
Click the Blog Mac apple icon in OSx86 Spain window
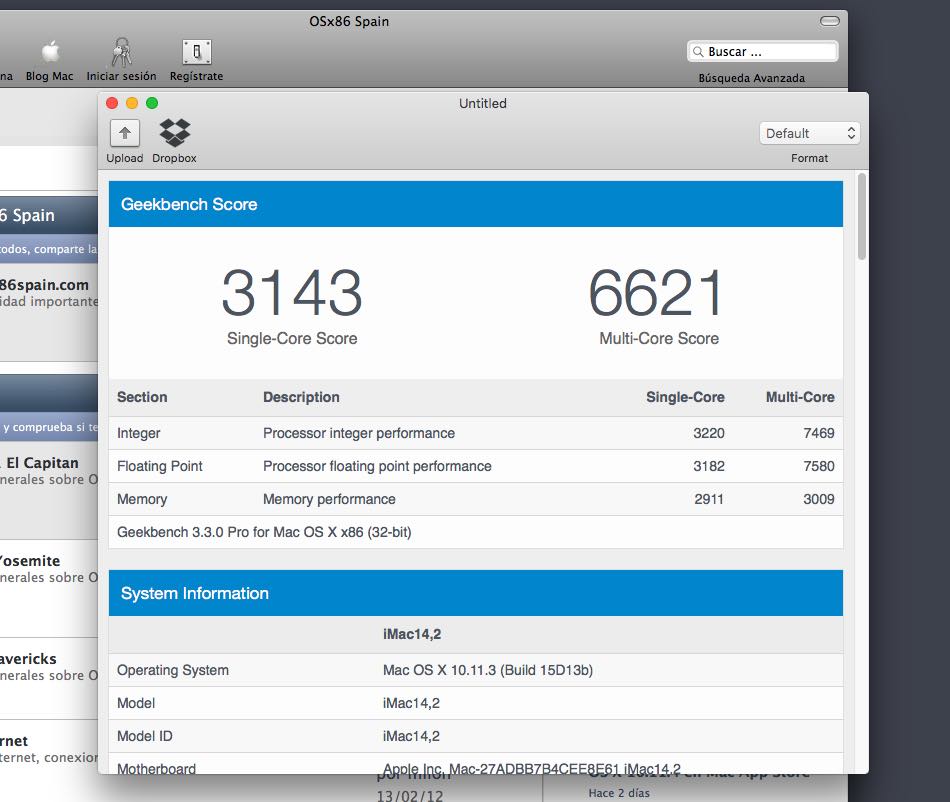pos(51,52)
